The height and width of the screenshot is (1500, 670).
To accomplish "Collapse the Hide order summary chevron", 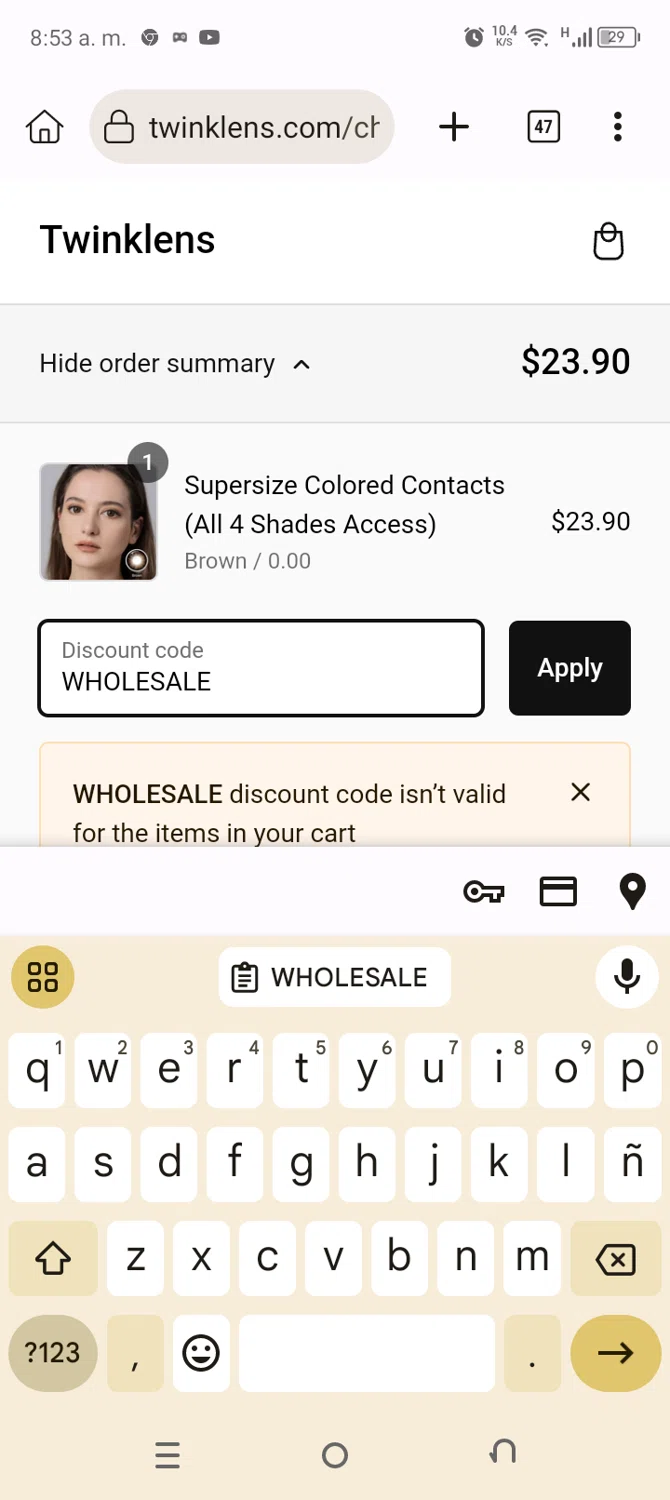I will (301, 364).
